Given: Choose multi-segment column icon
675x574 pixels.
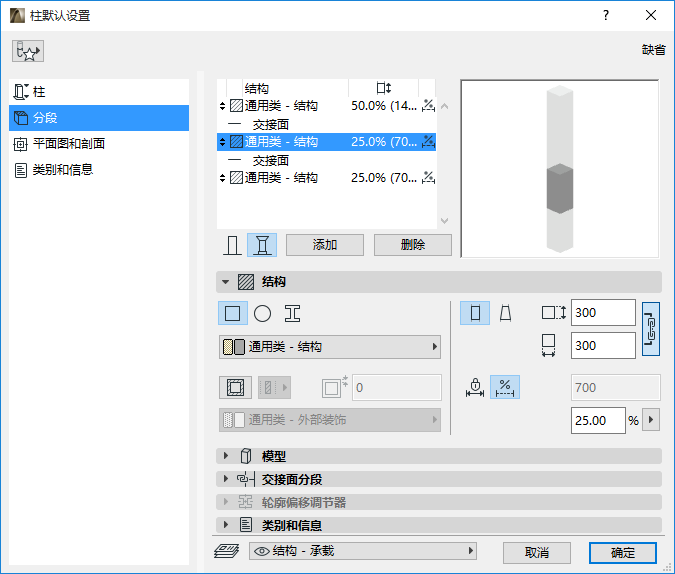Looking at the screenshot, I should point(262,245).
